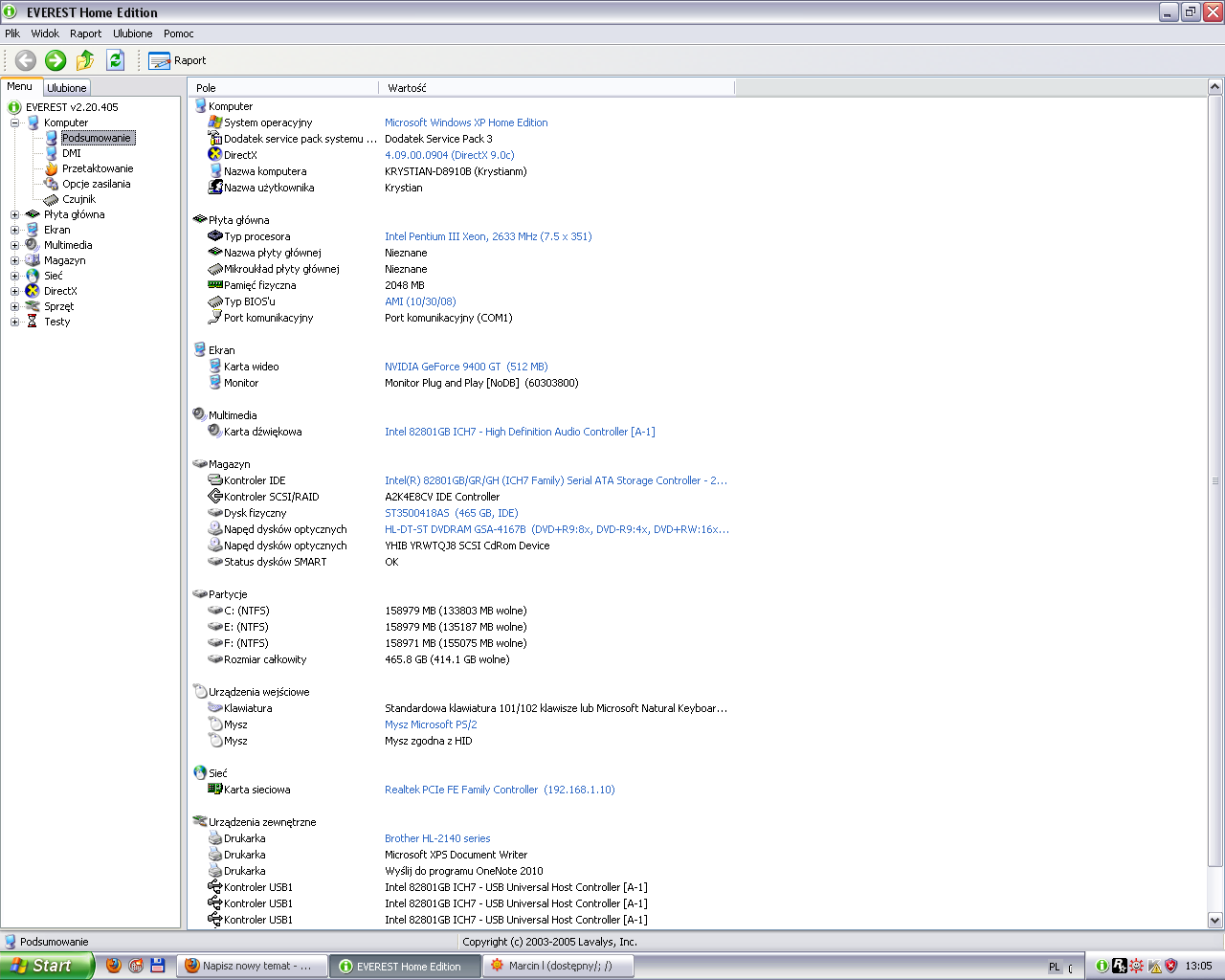Click the PL language indicator in the taskbar
Screen dimensions: 1225x980
pos(1055,967)
